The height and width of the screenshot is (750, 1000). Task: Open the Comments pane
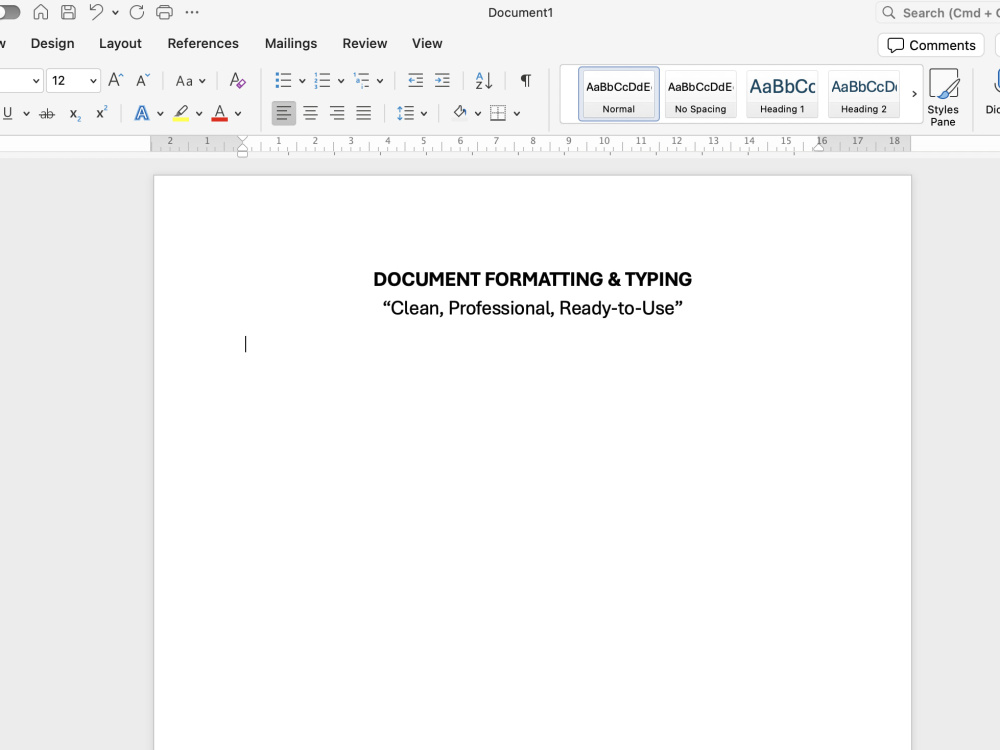coord(930,45)
